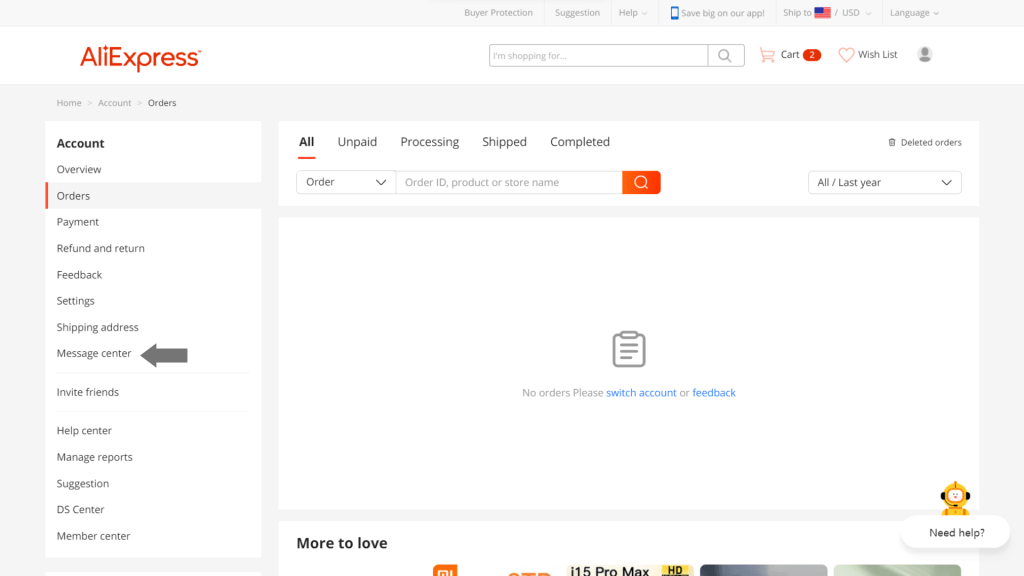Click the empty orders clipboard icon
Screen dimensions: 1024x576
[629, 349]
